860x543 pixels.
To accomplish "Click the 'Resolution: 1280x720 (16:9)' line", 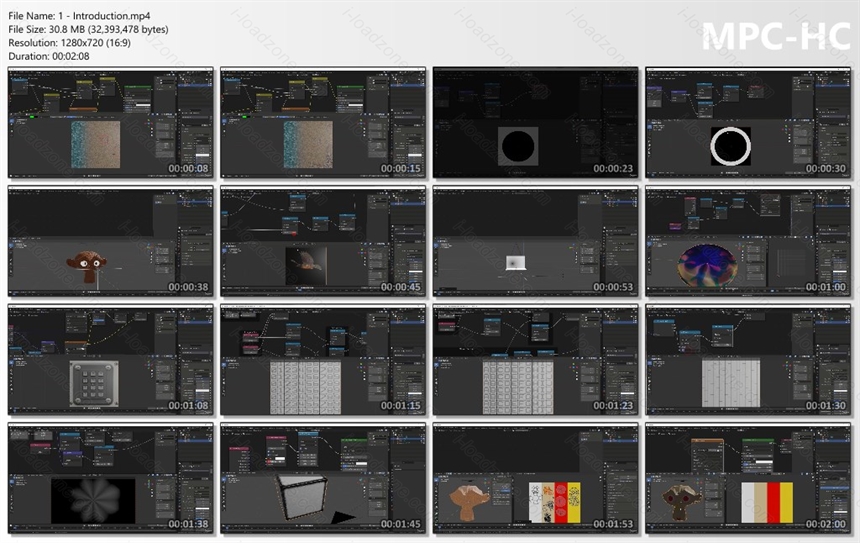I will tap(70, 43).
